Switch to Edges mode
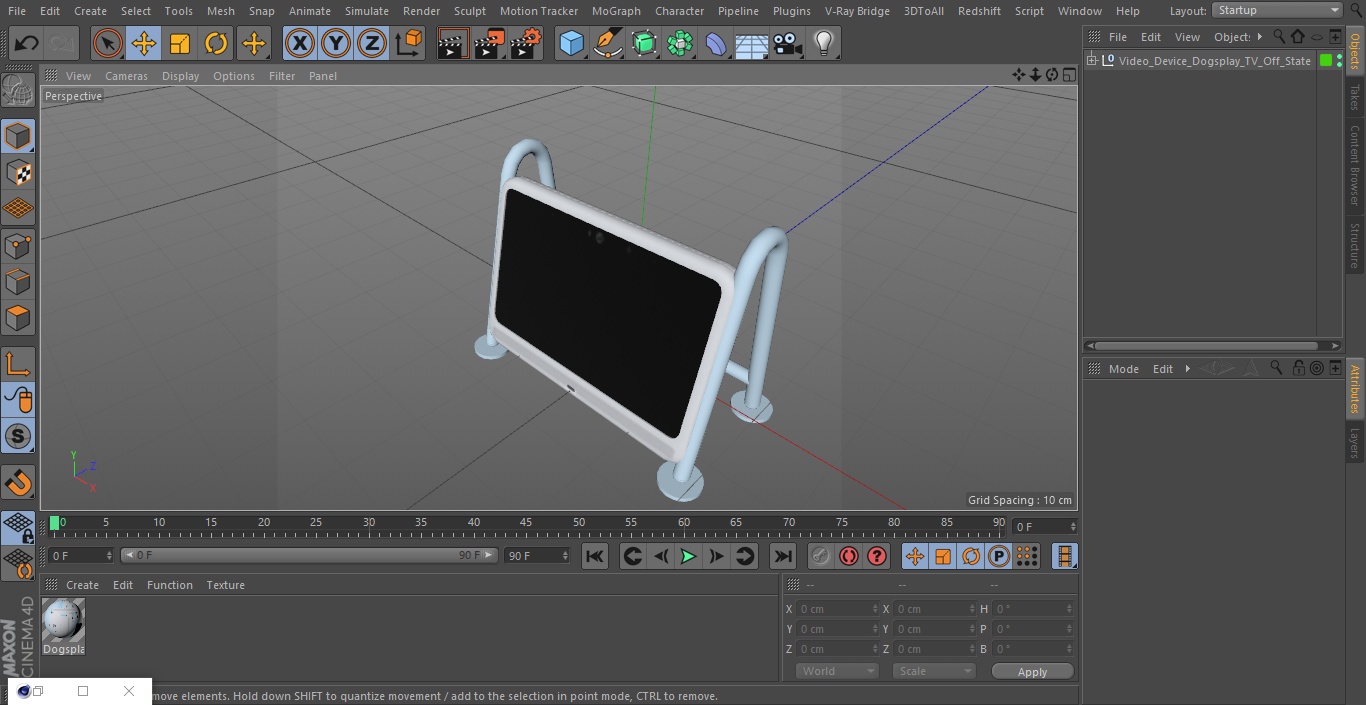 coord(18,281)
